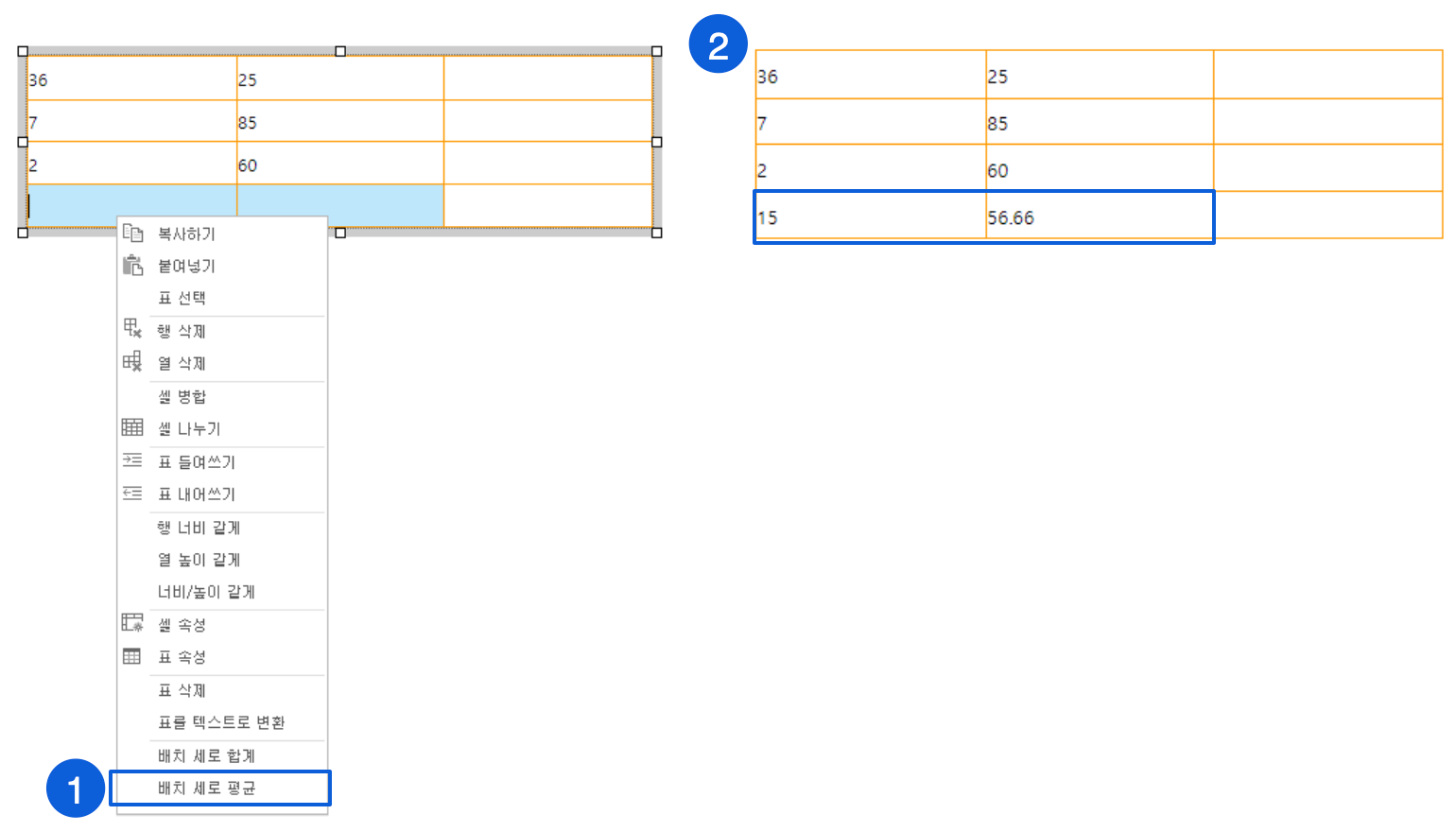The height and width of the screenshot is (832, 1456).
Task: Click the paste clipboard icon beside 붙여넣기
Action: (132, 266)
